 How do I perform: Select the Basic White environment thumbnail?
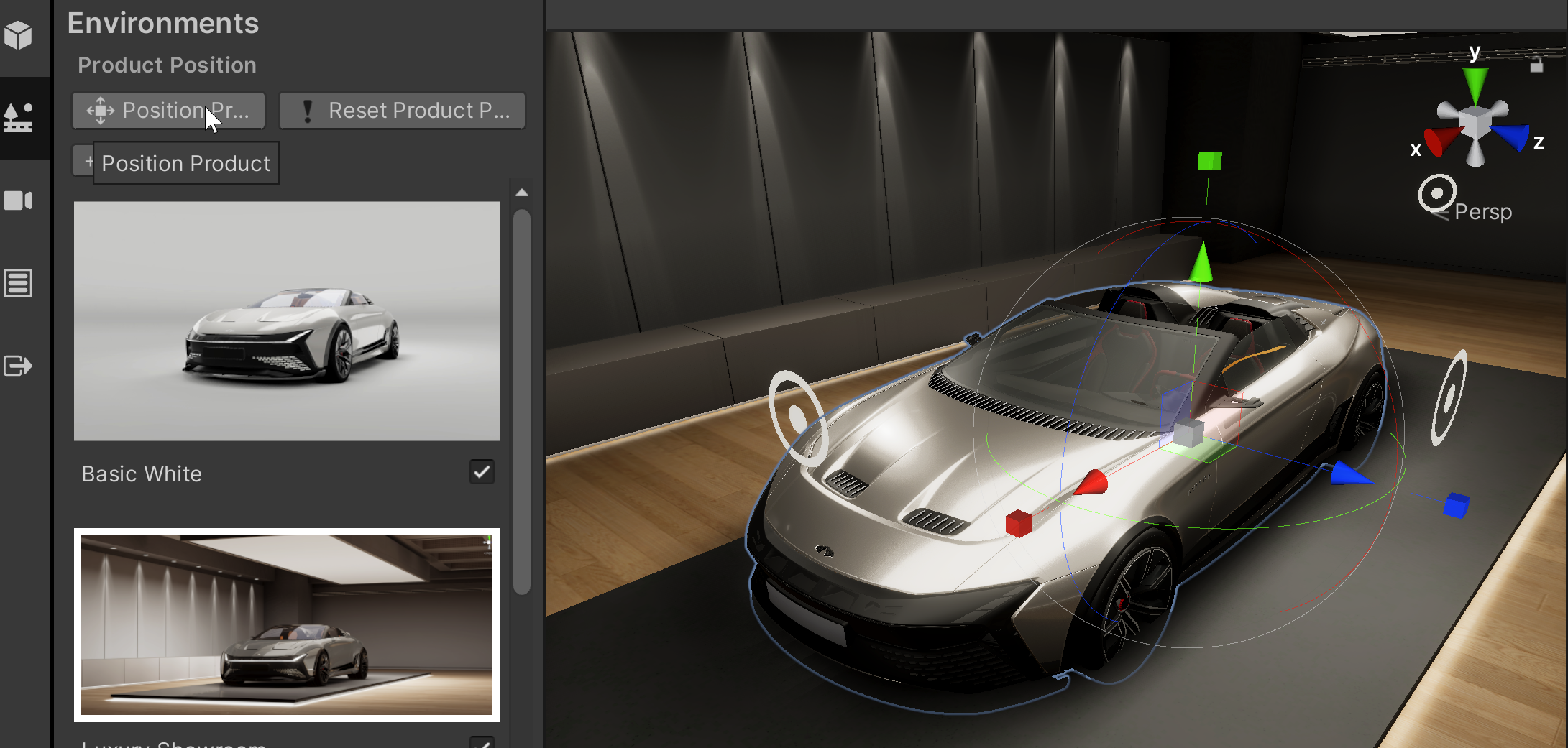point(286,321)
